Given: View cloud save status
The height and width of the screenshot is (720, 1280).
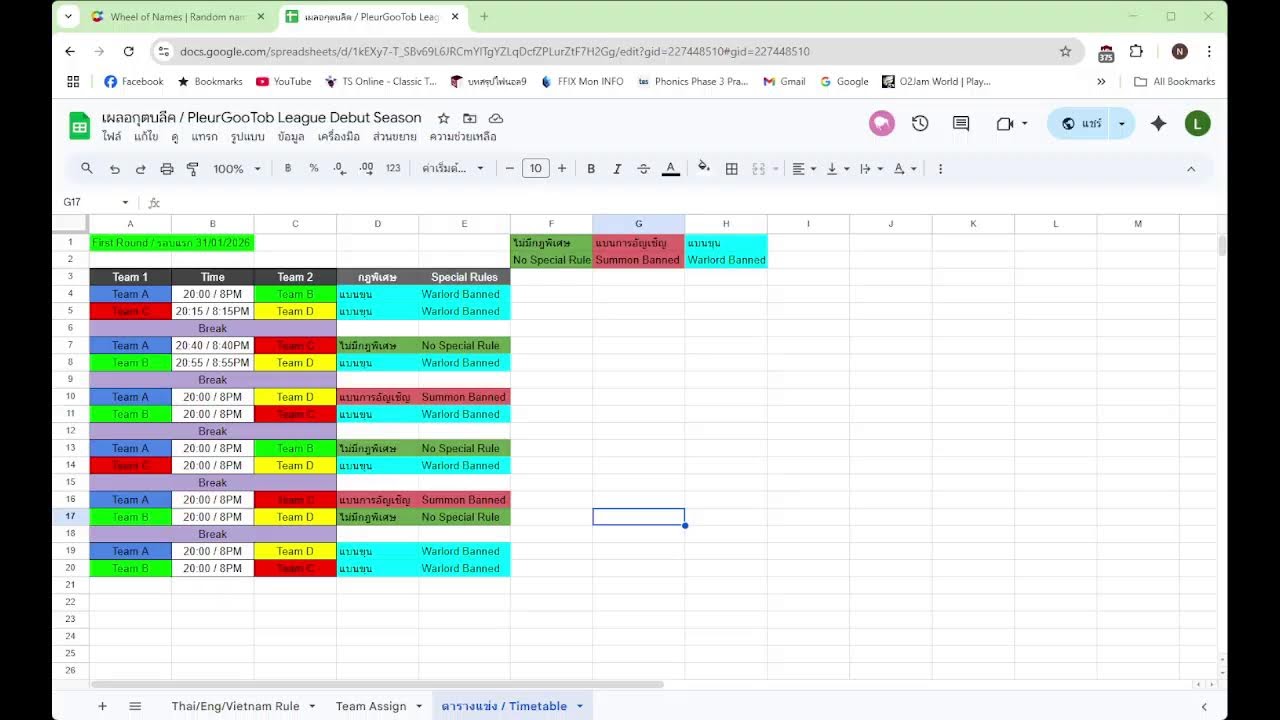Looking at the screenshot, I should click(x=496, y=118).
